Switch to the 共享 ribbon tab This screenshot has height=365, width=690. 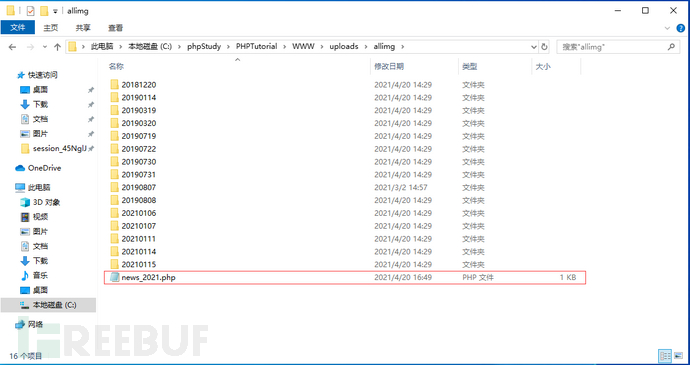[83, 28]
